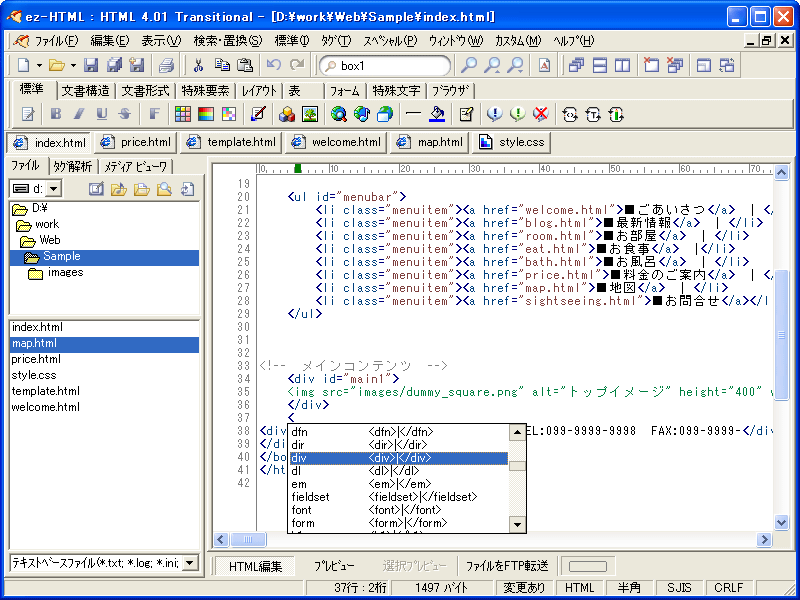Viewport: 800px width, 600px height.
Task: Switch to the style.css document tab
Action: coord(512,142)
